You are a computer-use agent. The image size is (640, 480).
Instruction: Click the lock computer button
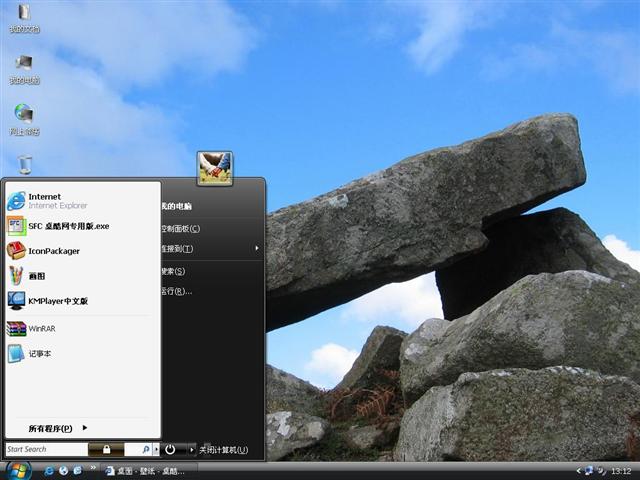click(106, 449)
